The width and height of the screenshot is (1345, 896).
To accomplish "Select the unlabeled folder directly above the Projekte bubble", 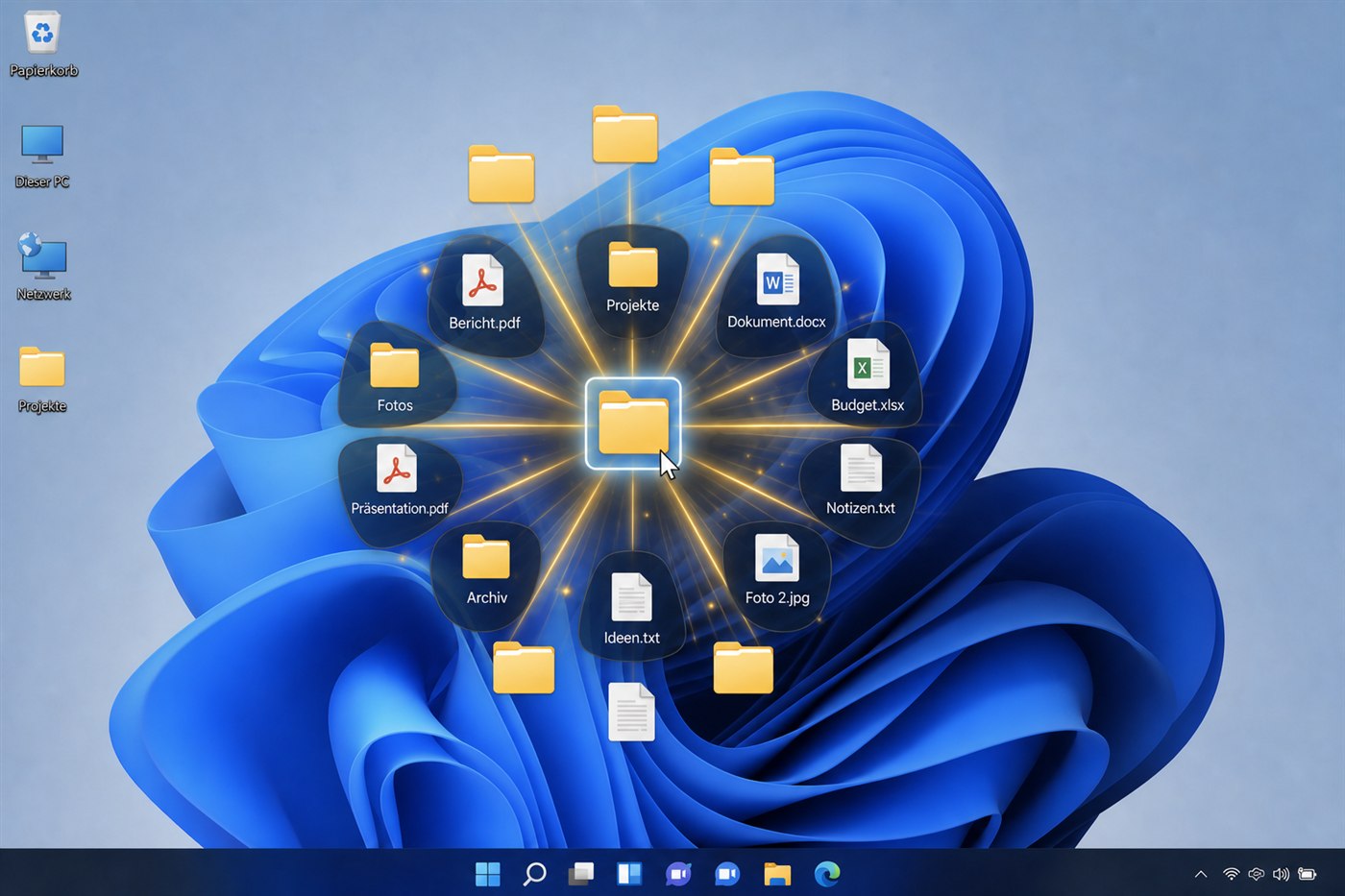I will [x=625, y=134].
